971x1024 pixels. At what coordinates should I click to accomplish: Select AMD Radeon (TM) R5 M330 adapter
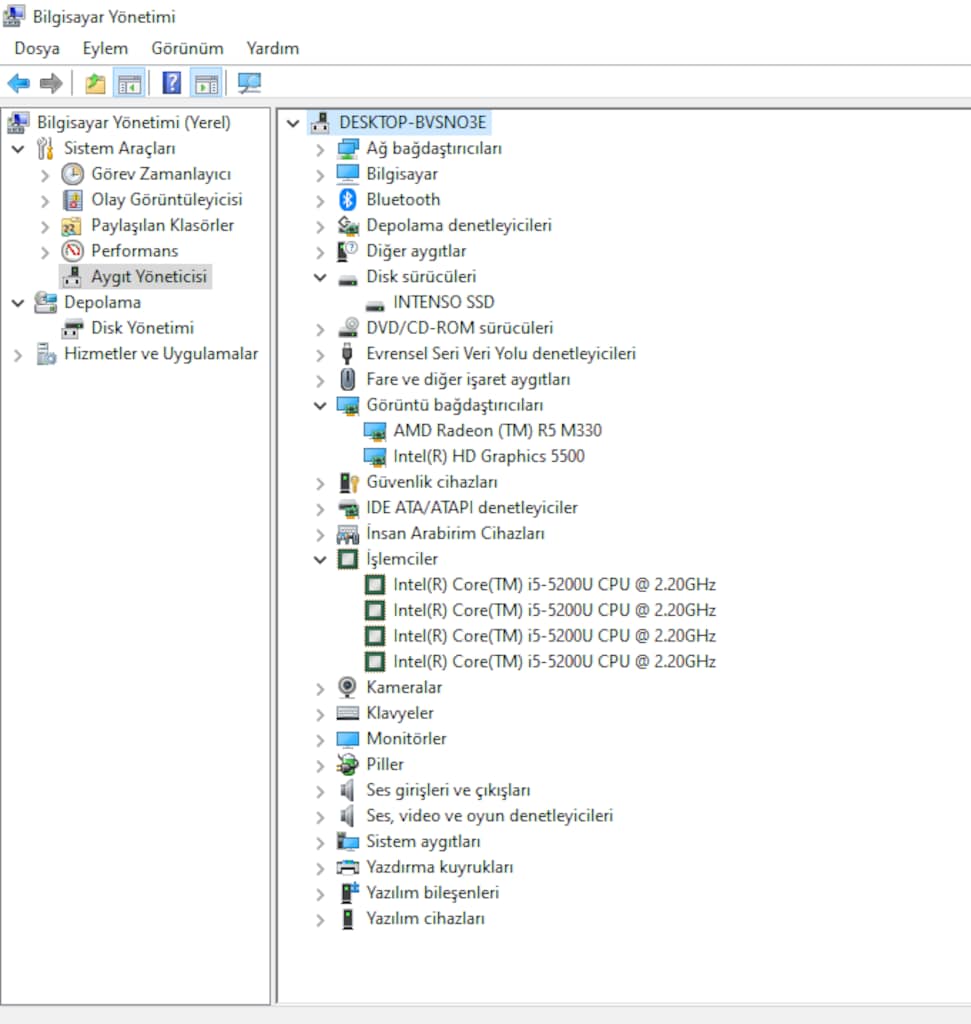(x=498, y=431)
